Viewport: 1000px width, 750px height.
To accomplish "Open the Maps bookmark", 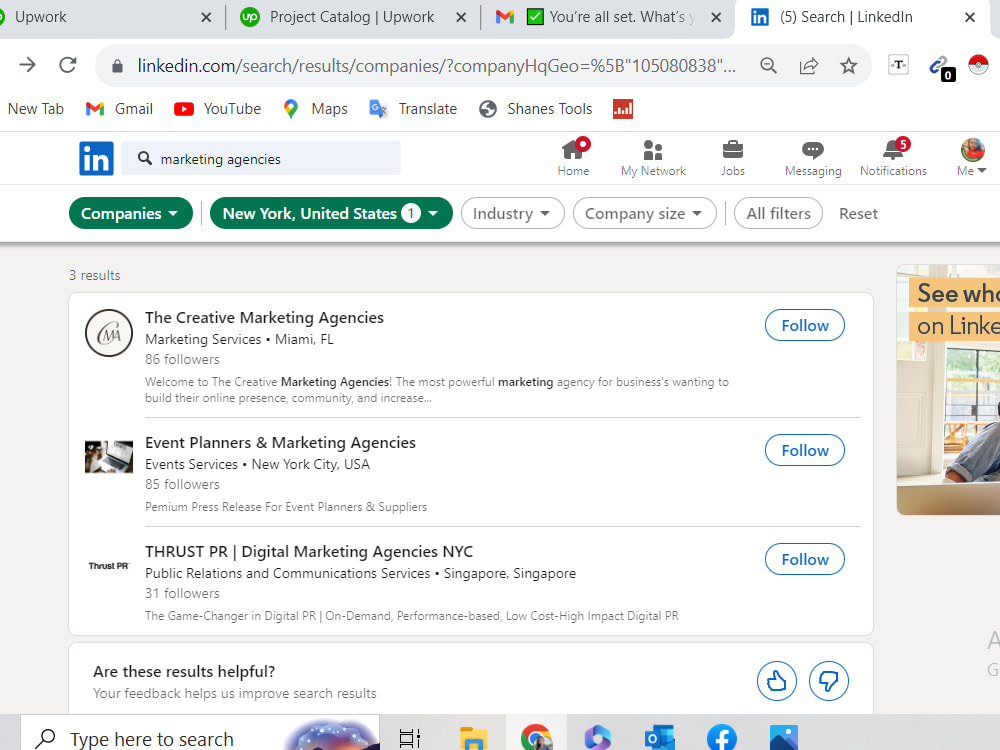I will tap(316, 109).
